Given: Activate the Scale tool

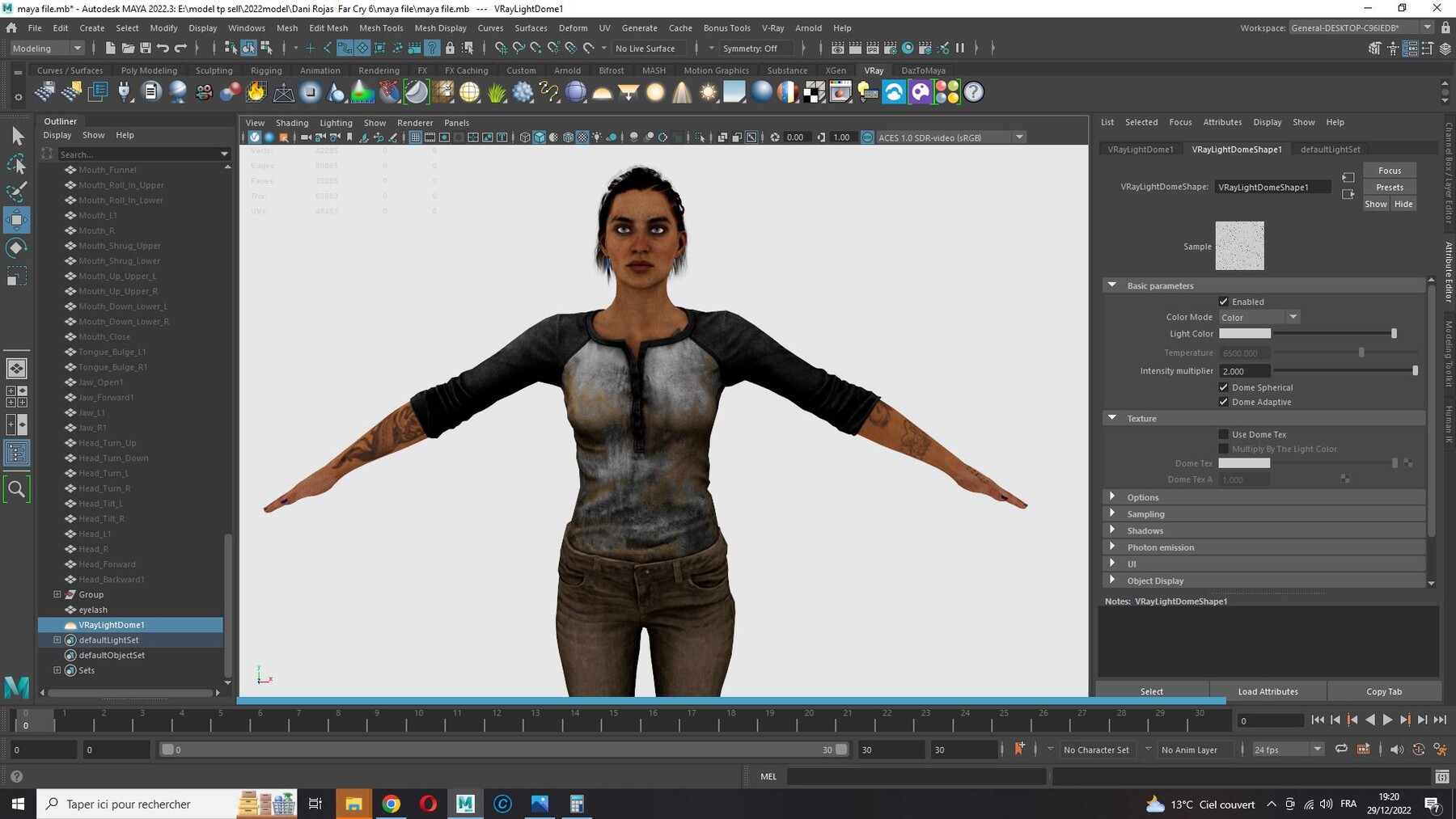Looking at the screenshot, I should point(17,276).
